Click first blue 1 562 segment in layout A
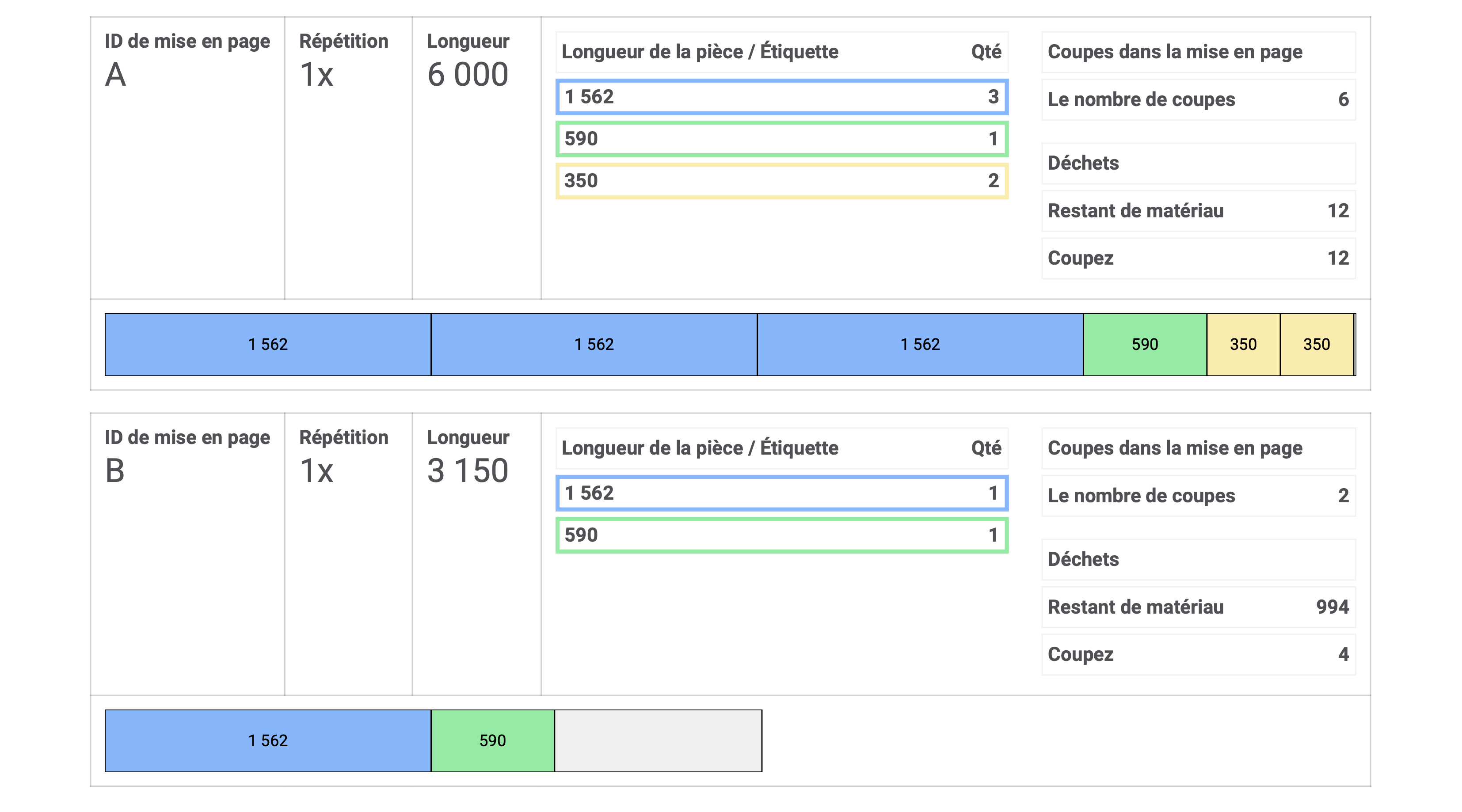 268,345
